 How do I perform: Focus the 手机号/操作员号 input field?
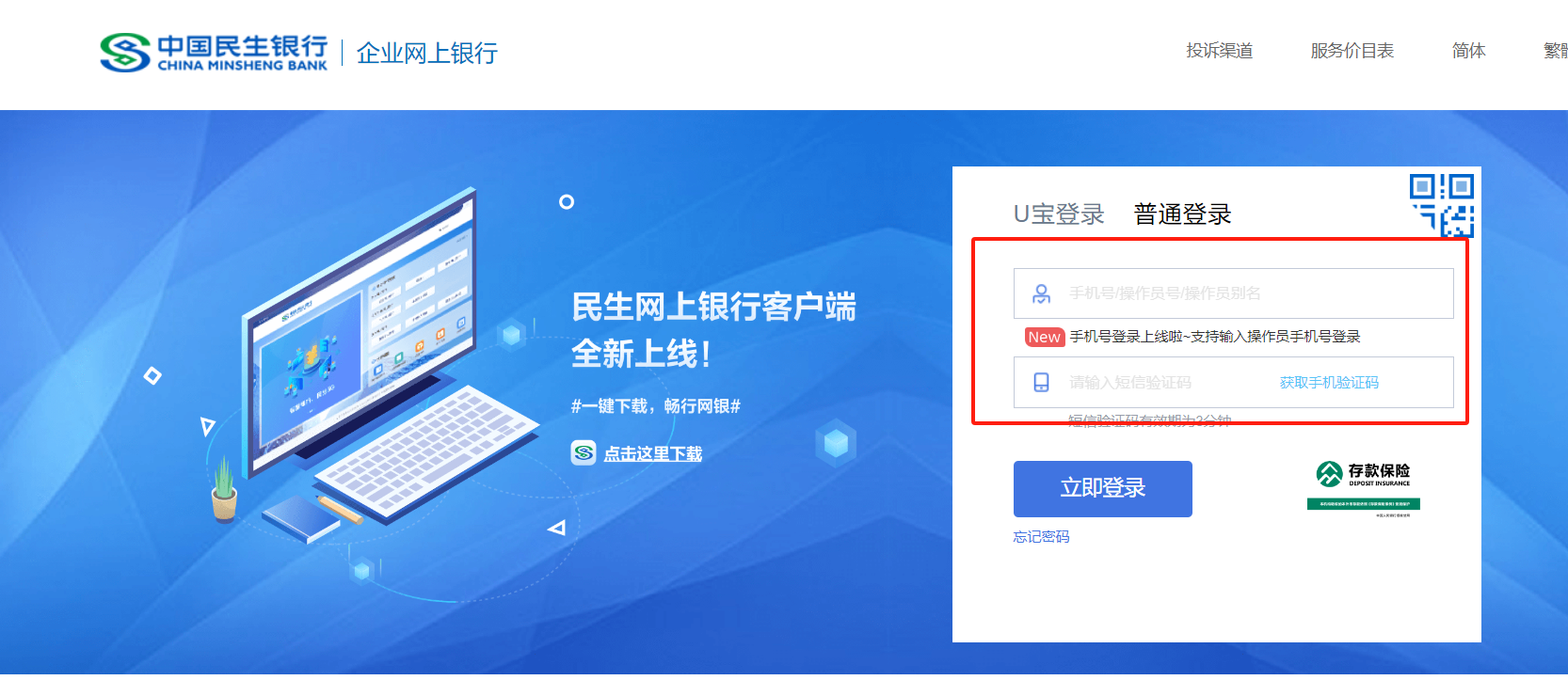click(1234, 293)
